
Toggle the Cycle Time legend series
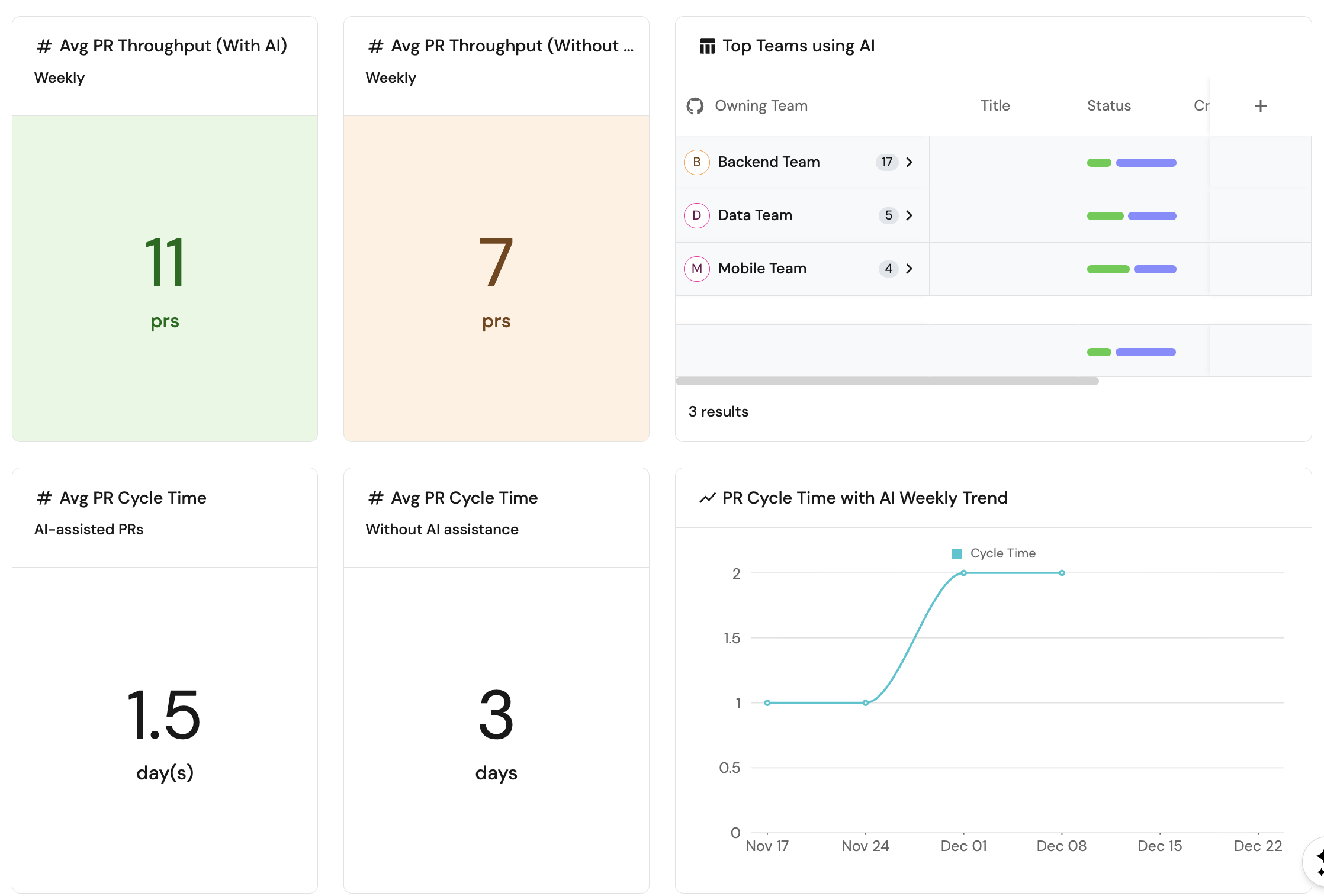pos(994,553)
